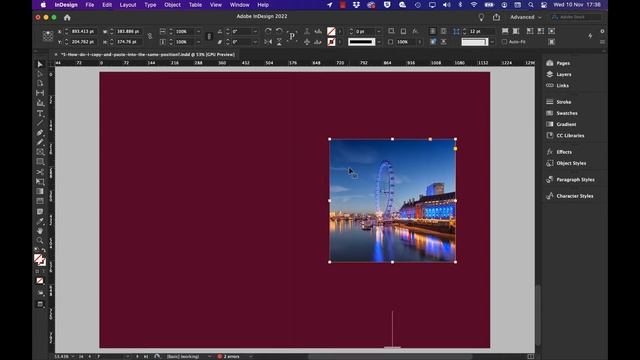Select the Selection tool arrow
Viewport: 640px width, 360px height.
click(40, 64)
